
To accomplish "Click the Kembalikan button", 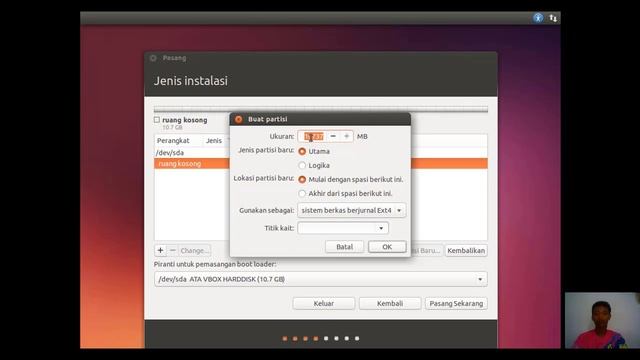I will (x=466, y=251).
